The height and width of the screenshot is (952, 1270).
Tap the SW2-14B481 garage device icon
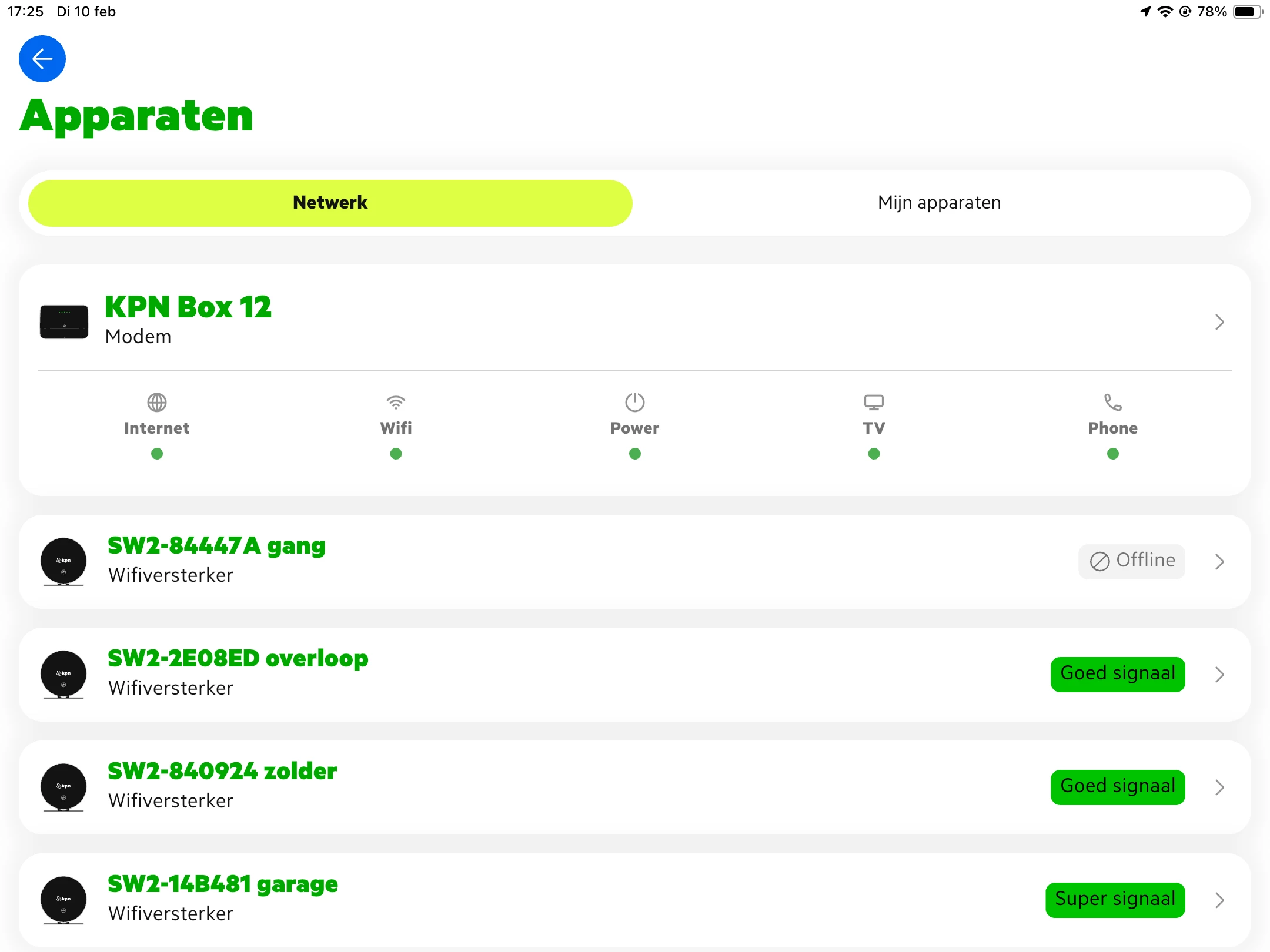pos(63,900)
